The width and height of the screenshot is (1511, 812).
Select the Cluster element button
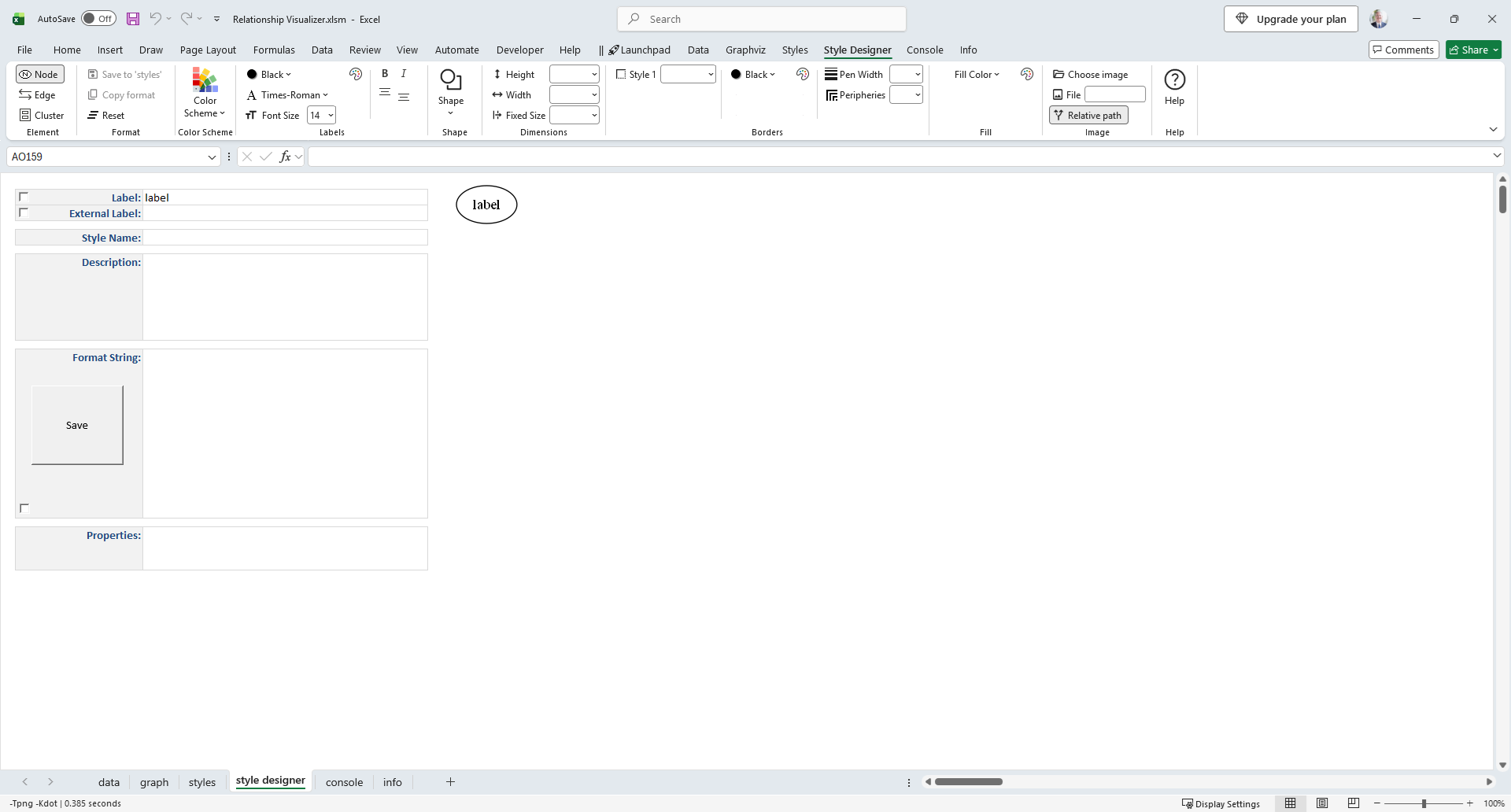42,115
